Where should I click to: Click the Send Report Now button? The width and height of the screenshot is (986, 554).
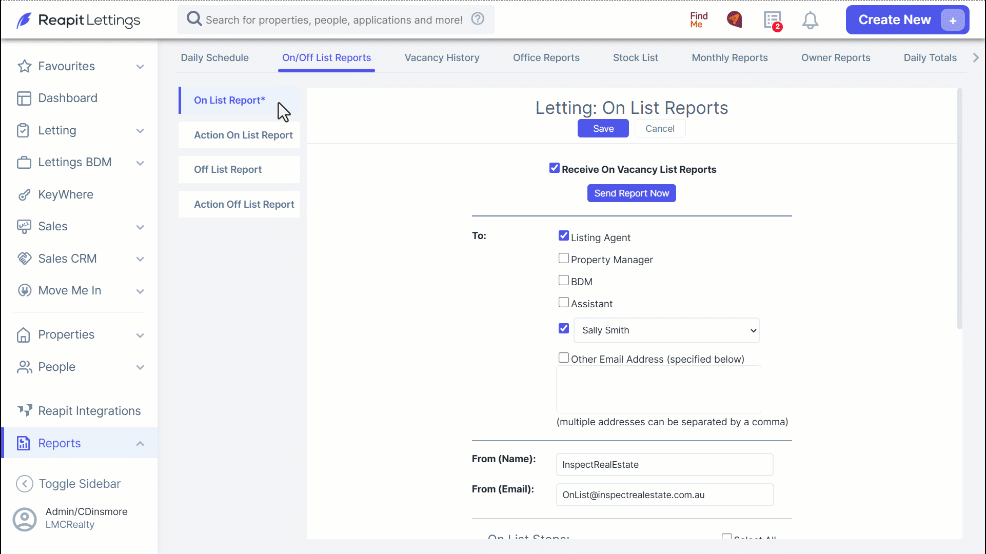(x=631, y=193)
